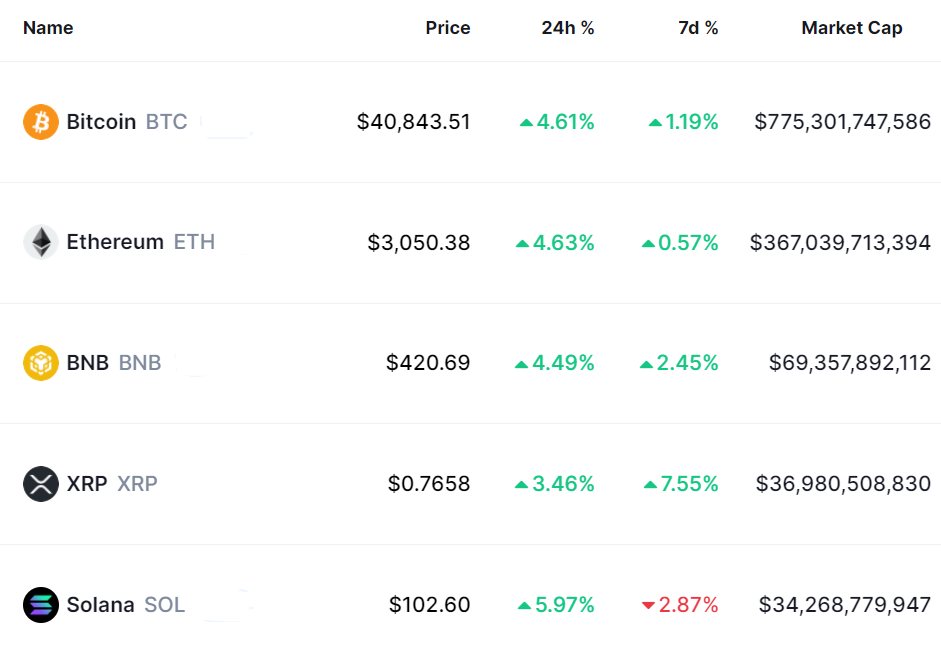The image size is (941, 665).
Task: Click the BNB ticker symbol text
Action: click(140, 363)
